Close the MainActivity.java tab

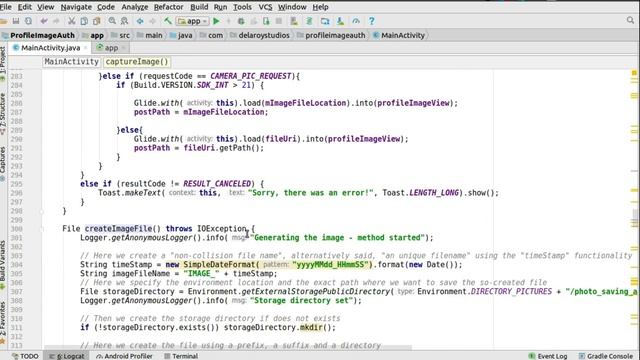click(85, 48)
